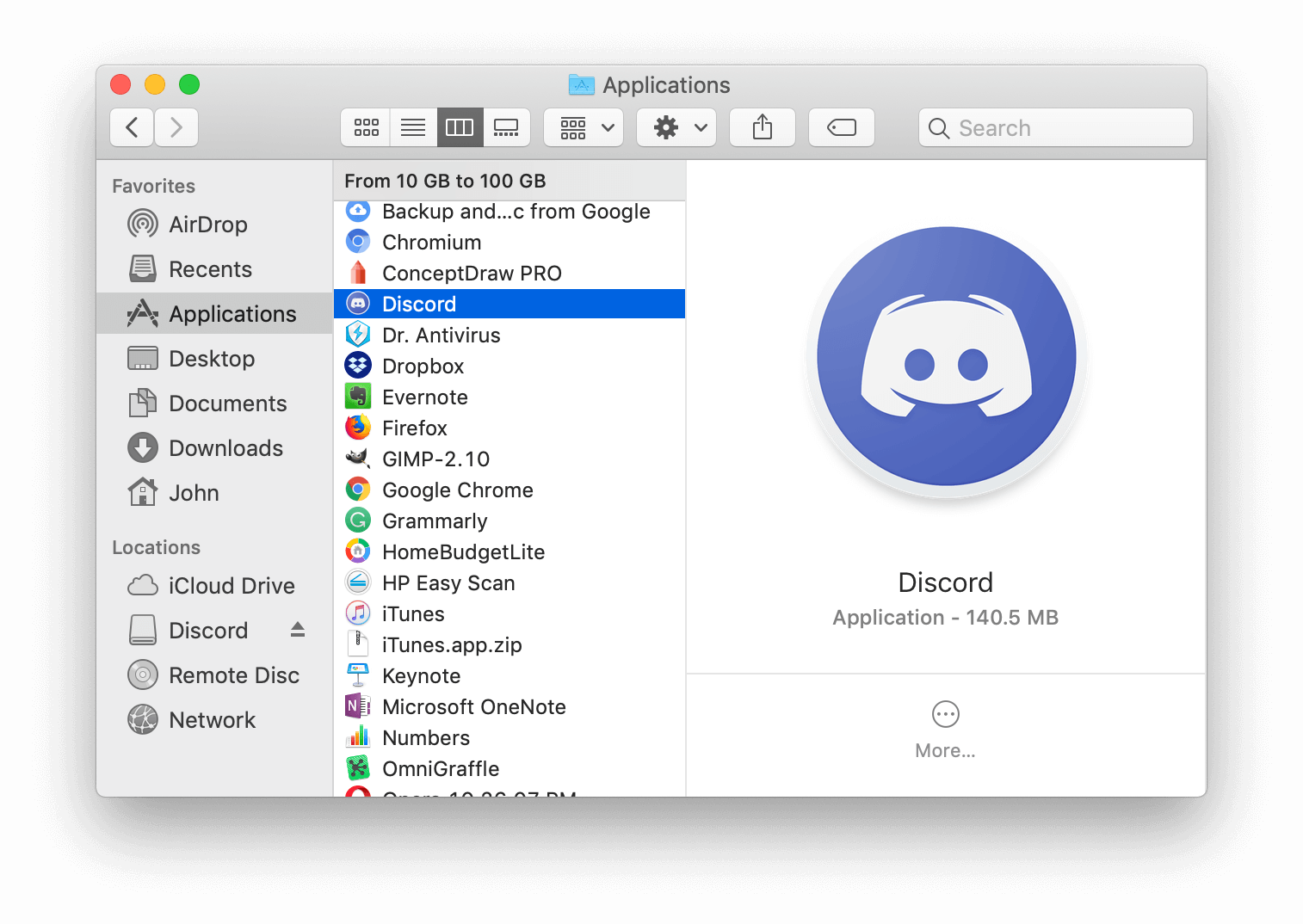The image size is (1303, 924).
Task: Switch to icon view
Action: (x=366, y=127)
